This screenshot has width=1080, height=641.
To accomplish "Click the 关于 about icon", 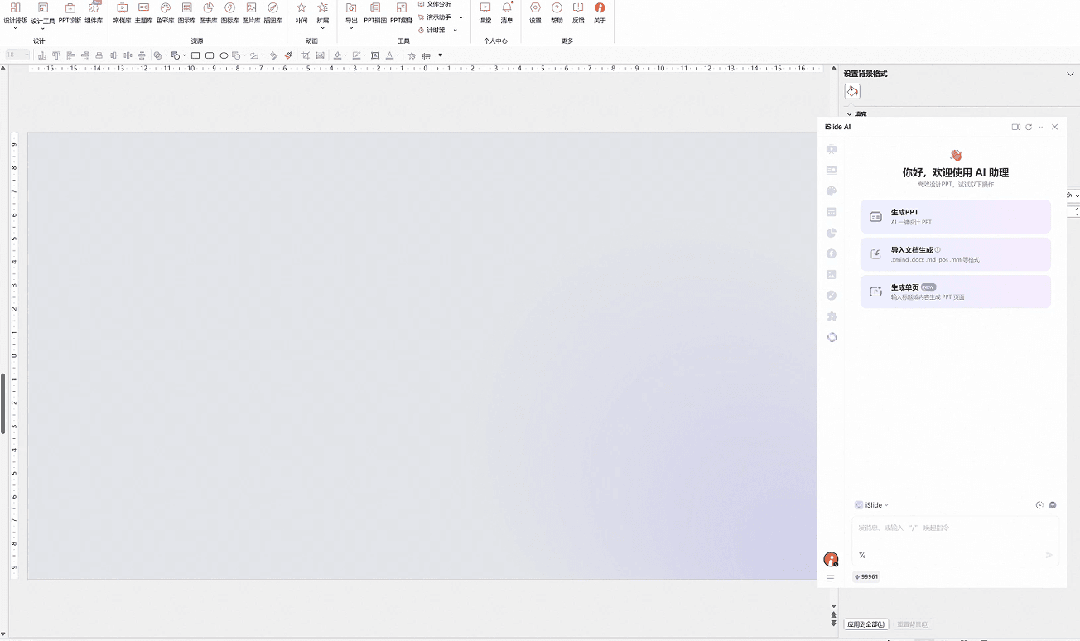I will pos(600,12).
